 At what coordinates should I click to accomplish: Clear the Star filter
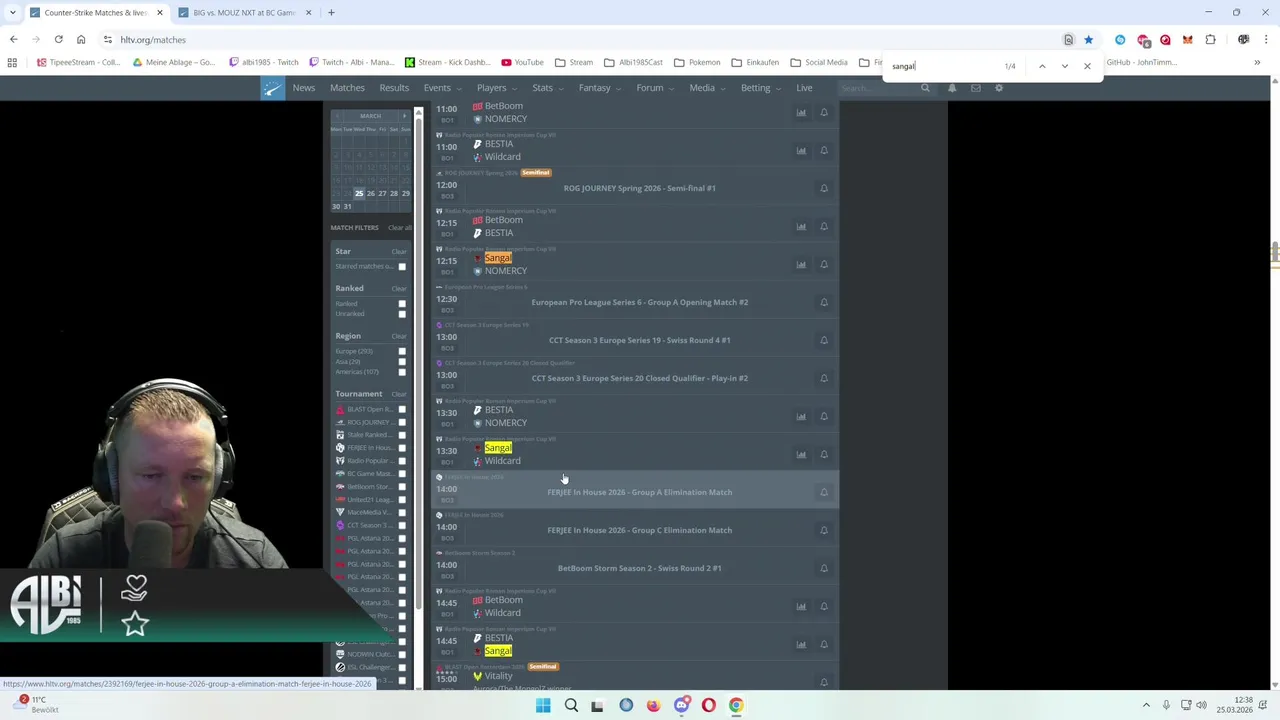coord(399,251)
